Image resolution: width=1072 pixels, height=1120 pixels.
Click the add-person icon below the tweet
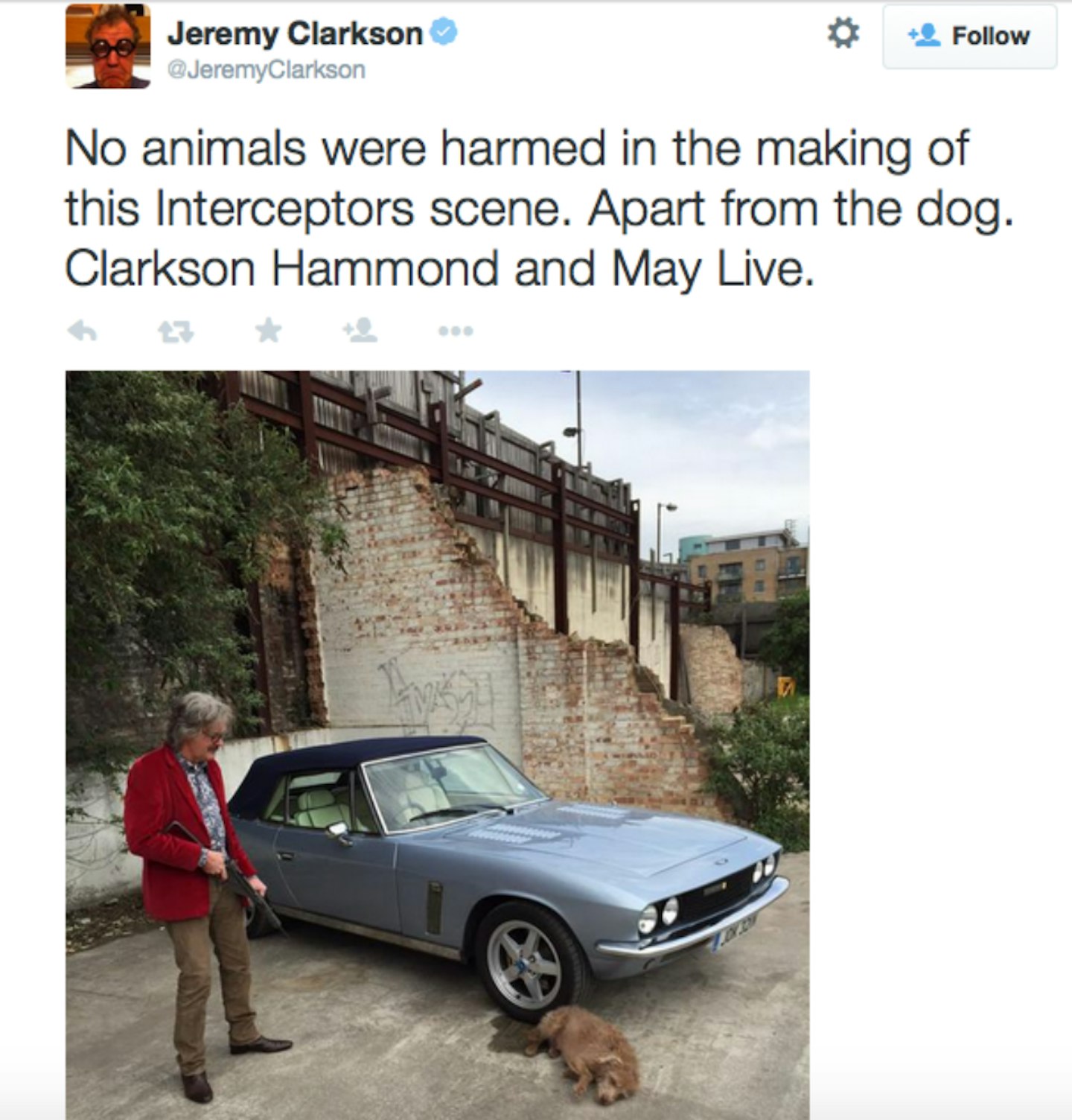[x=359, y=331]
